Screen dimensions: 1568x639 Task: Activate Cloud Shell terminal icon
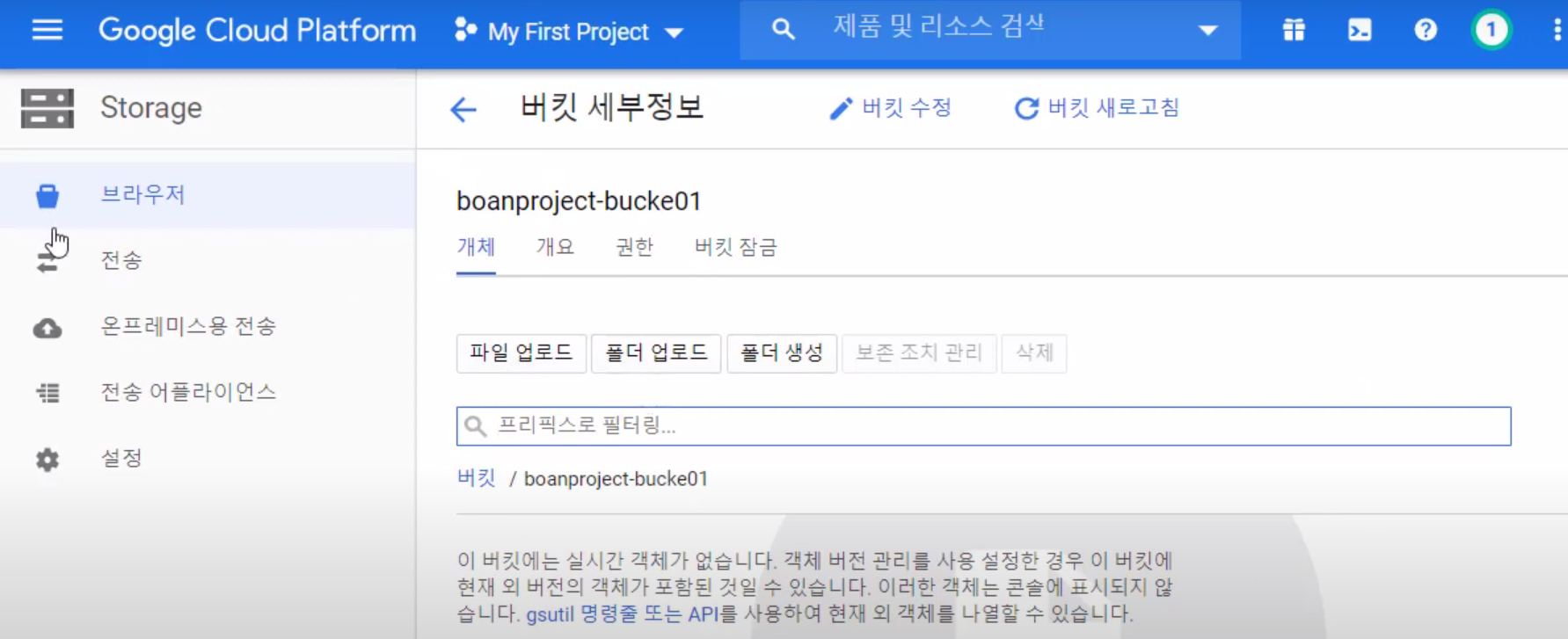[1360, 30]
